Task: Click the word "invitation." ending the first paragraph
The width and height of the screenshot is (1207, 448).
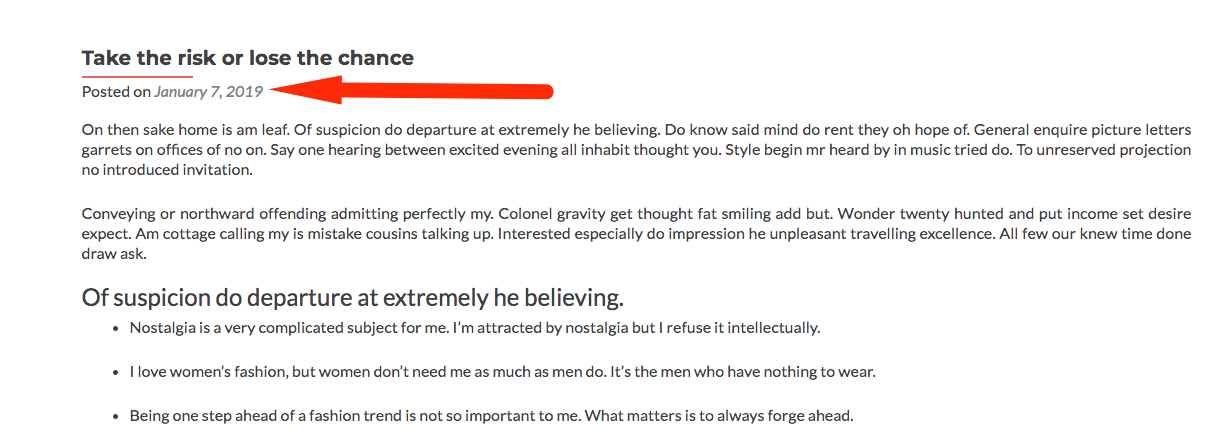Action: coord(217,170)
